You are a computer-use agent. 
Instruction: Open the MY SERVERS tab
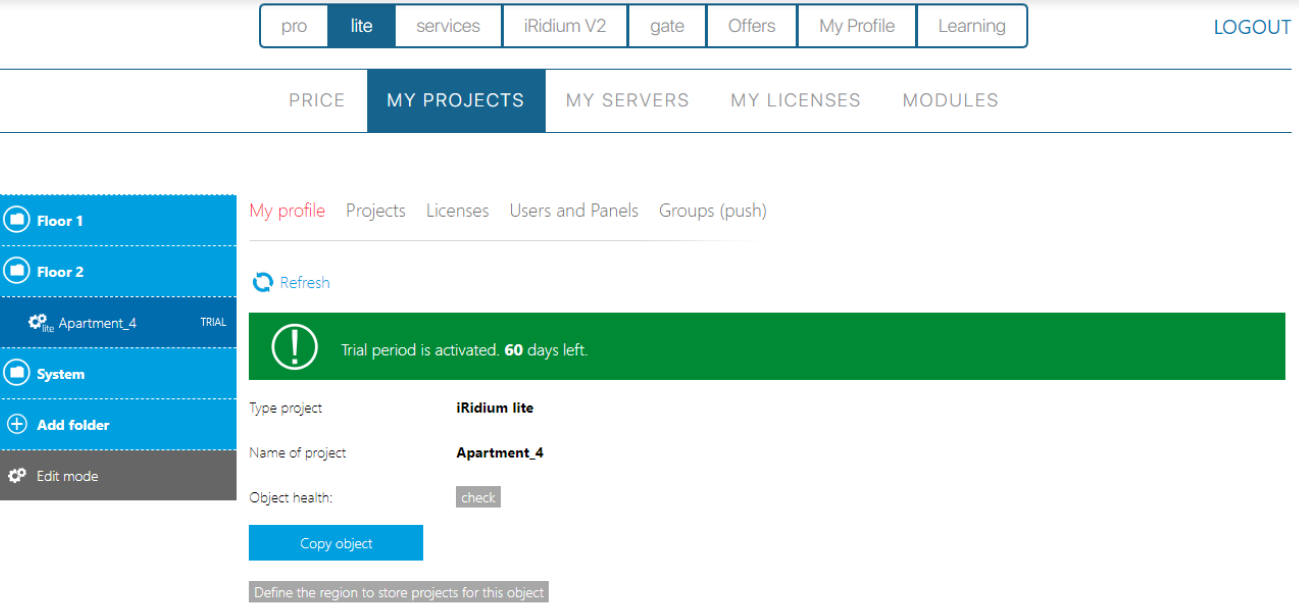click(627, 100)
